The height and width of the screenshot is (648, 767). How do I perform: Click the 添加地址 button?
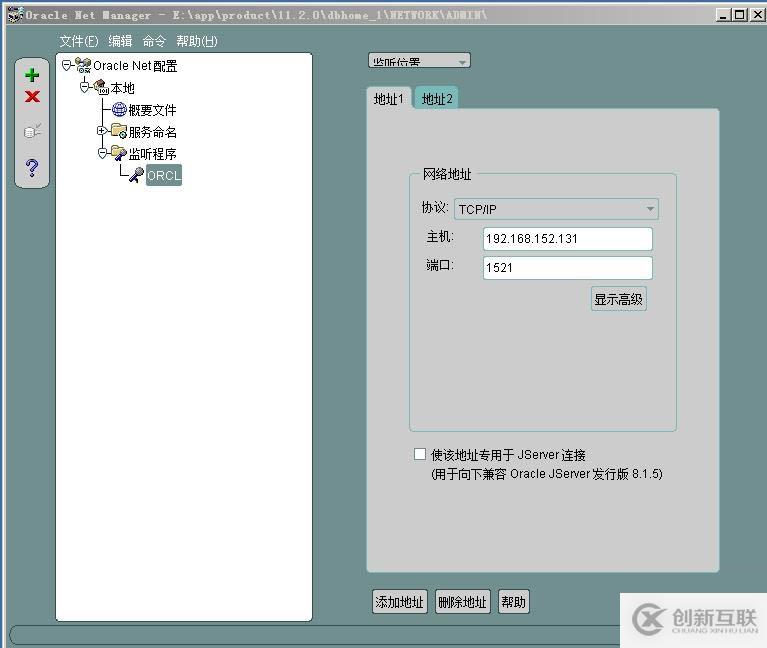click(399, 602)
